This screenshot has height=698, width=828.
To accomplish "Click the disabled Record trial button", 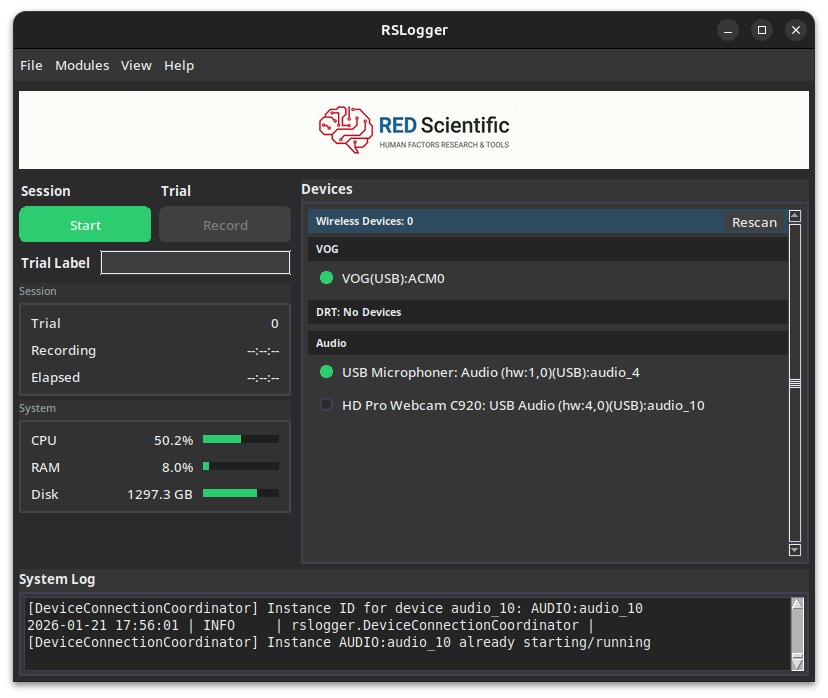I will pyautogui.click(x=225, y=224).
